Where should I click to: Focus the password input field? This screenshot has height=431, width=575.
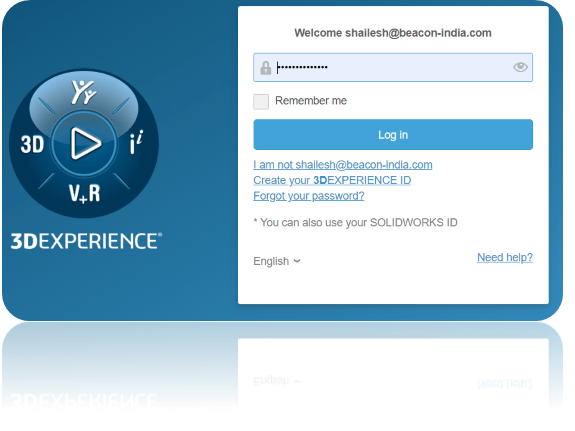[x=393, y=67]
